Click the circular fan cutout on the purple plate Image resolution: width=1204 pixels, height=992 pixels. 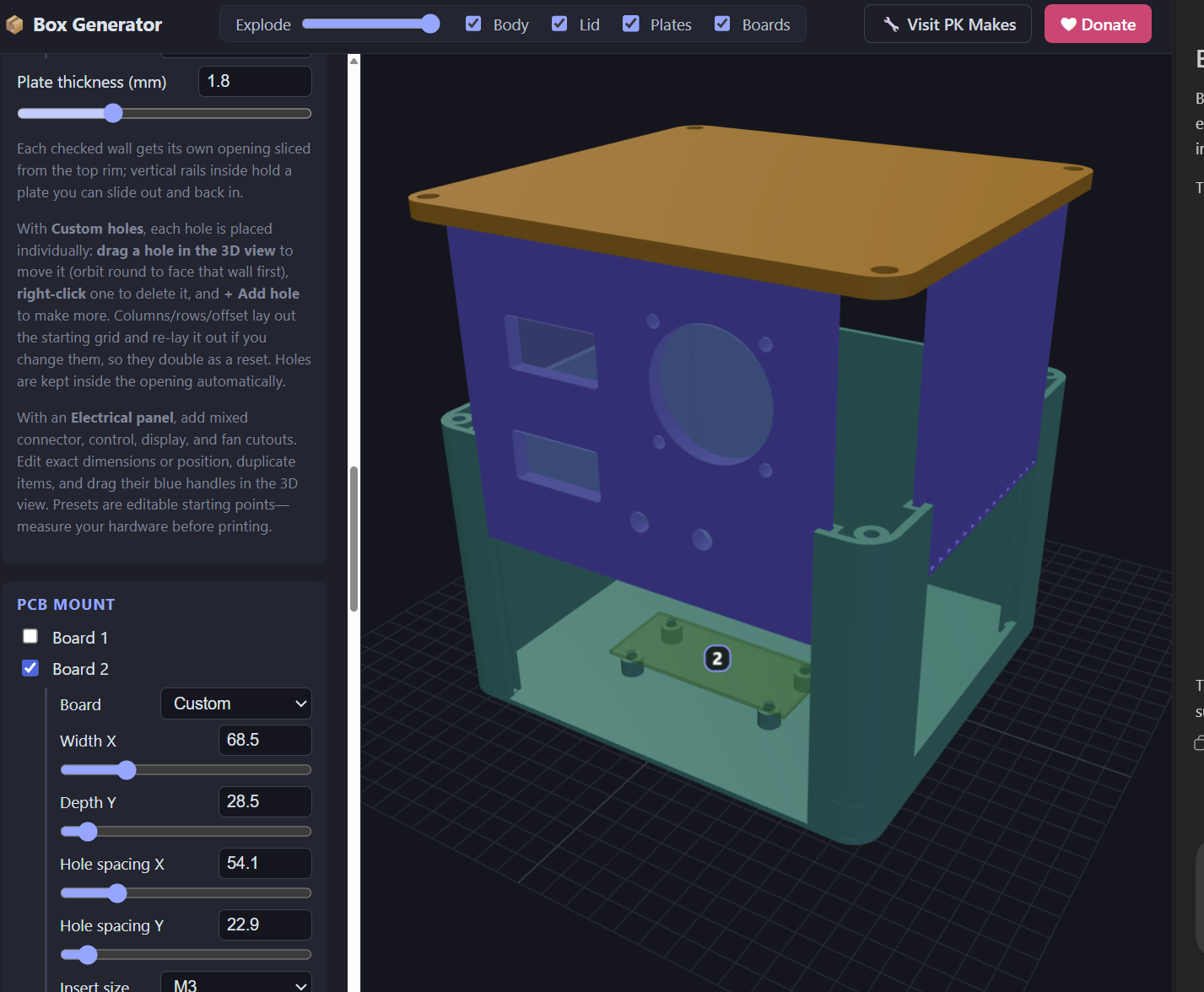710,393
